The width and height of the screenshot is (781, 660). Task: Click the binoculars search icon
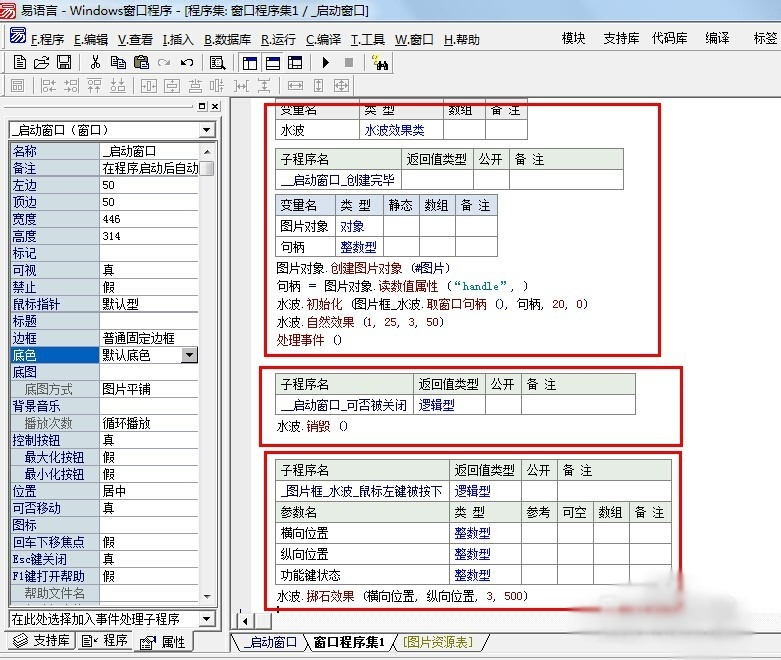point(380,62)
